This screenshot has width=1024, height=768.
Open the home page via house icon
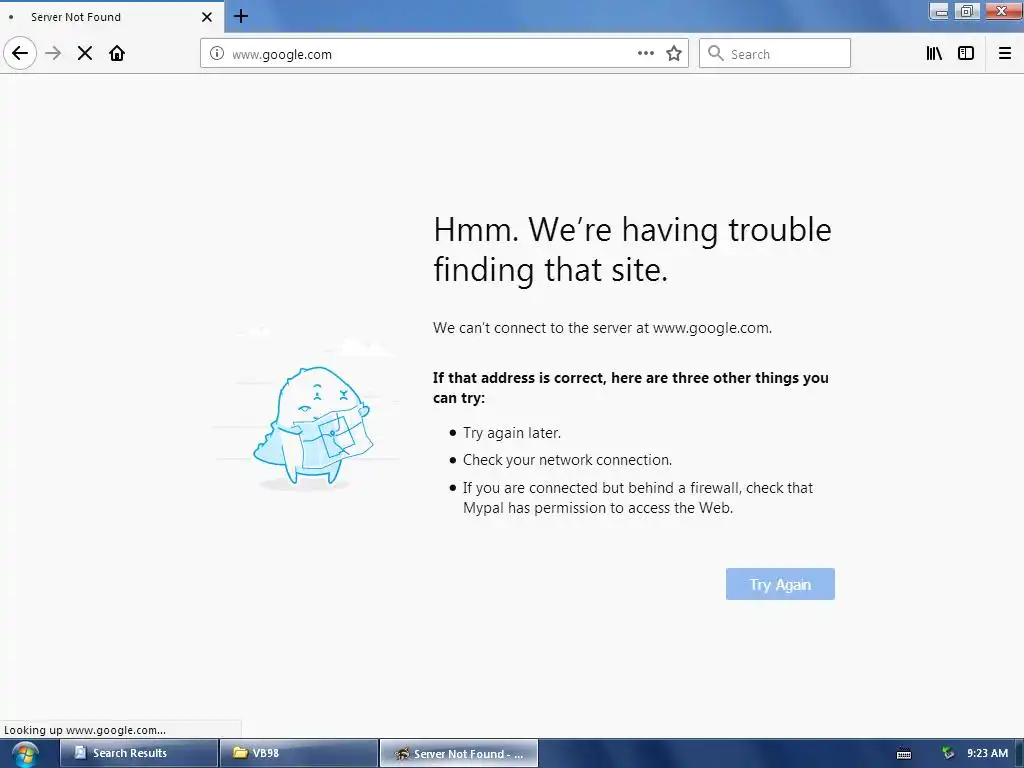point(117,54)
